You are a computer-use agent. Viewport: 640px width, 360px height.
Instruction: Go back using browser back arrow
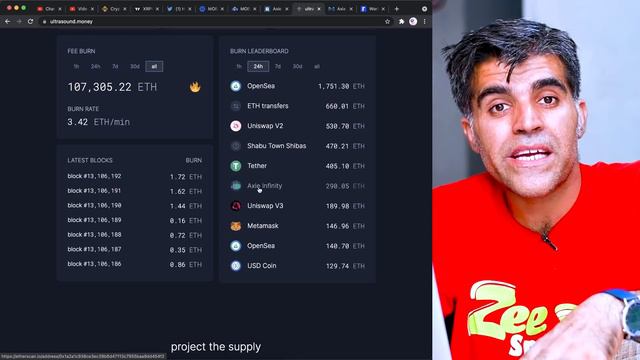[x=7, y=21]
